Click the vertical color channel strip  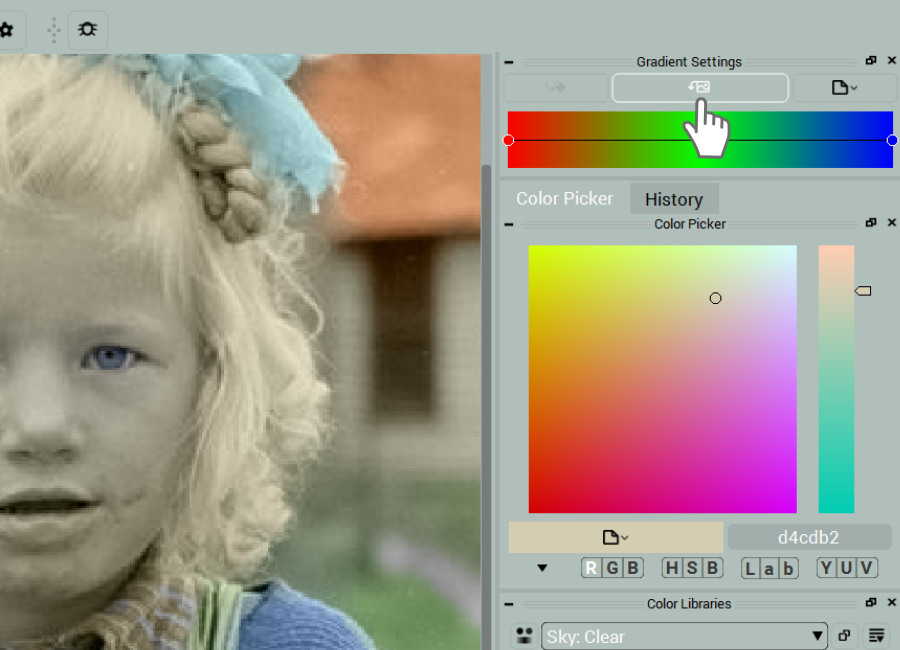[836, 379]
